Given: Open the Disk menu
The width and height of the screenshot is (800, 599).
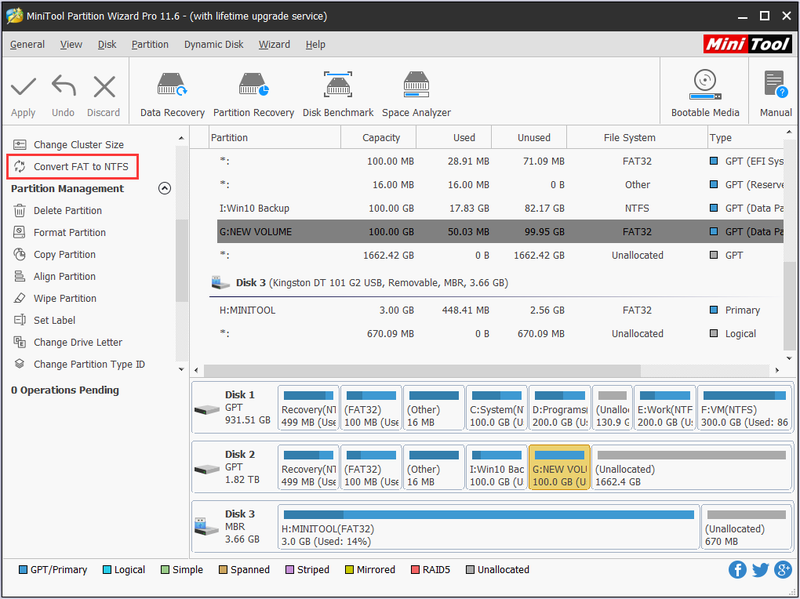Looking at the screenshot, I should click(107, 44).
